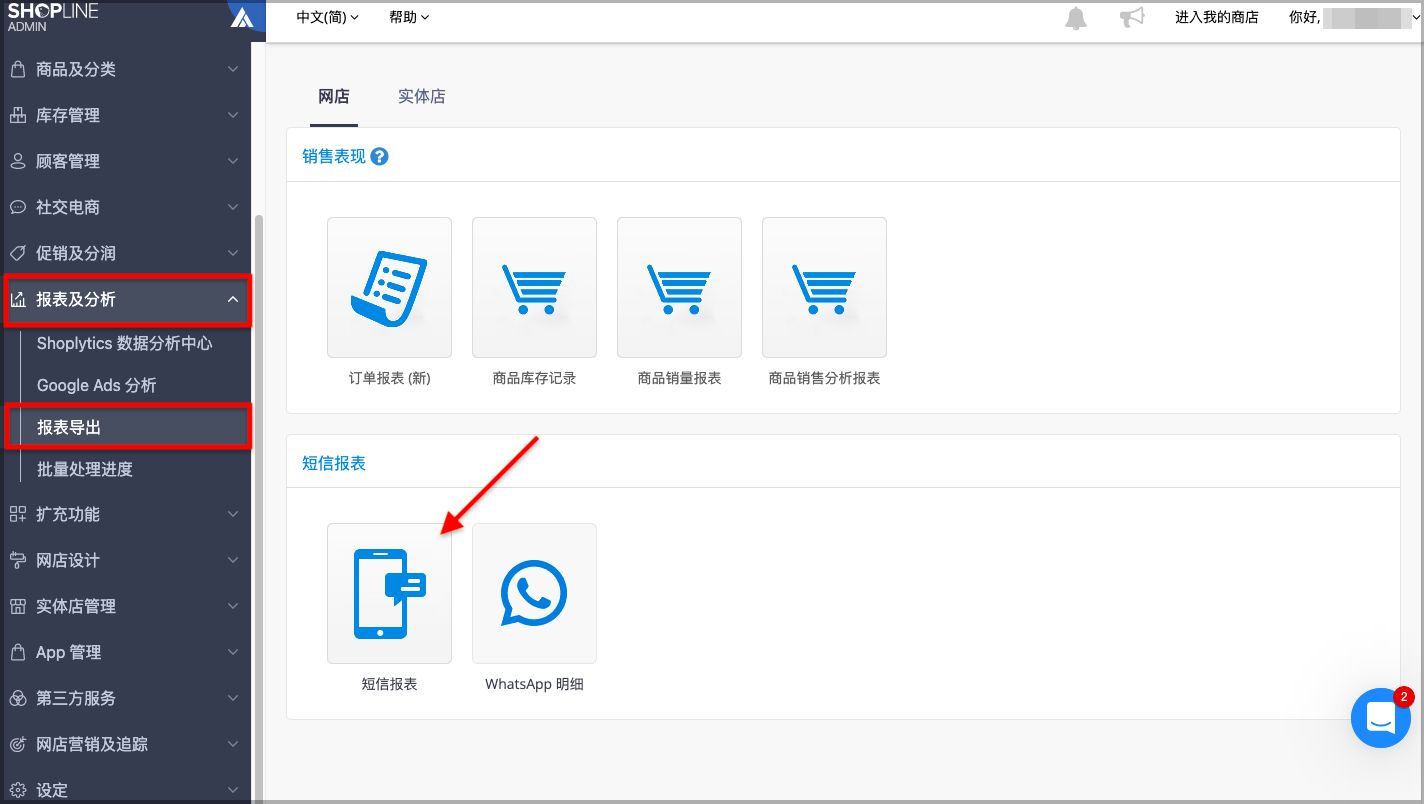
Task: Click the 报表及分析 chart icon
Action: pos(17,299)
